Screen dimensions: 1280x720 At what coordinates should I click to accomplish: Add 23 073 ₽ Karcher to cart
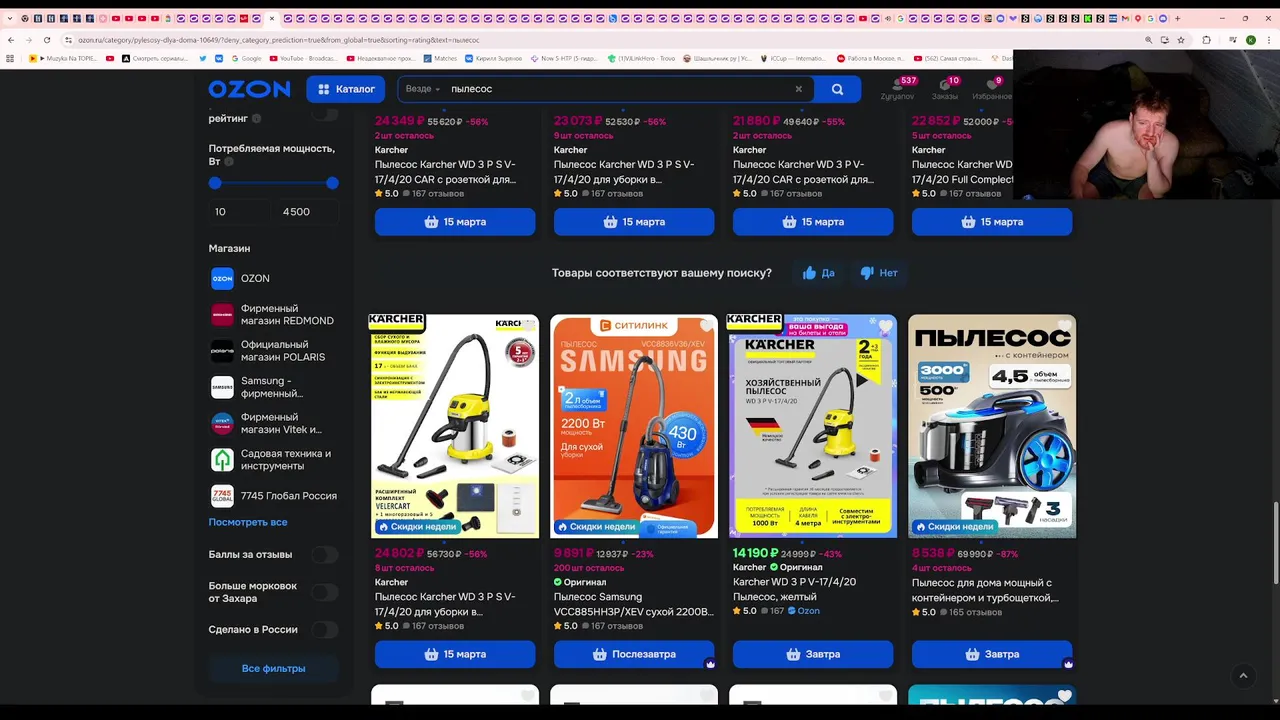pos(634,222)
